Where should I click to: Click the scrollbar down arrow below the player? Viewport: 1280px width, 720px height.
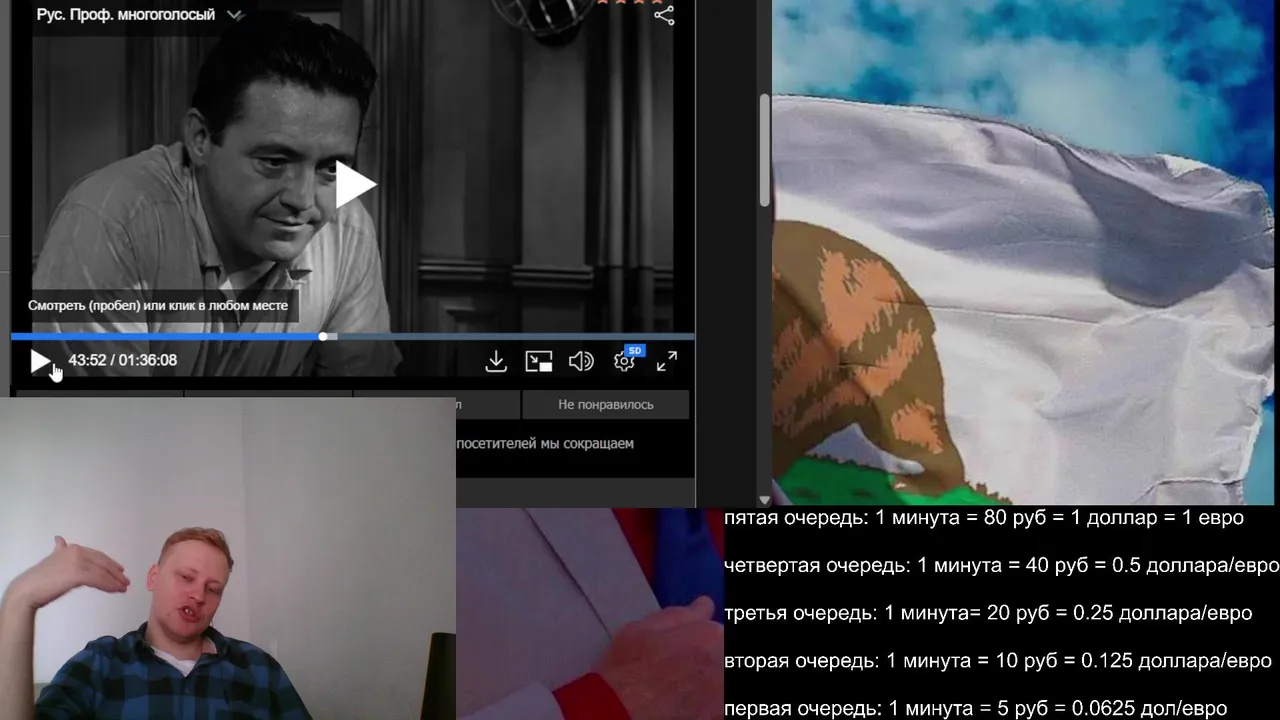point(765,499)
